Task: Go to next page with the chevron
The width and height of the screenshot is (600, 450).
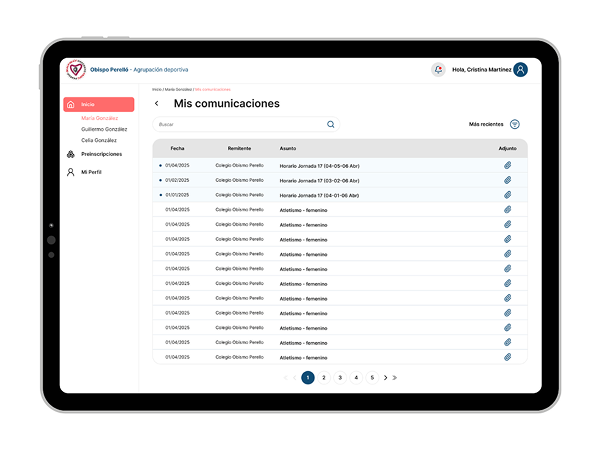Action: click(x=385, y=378)
